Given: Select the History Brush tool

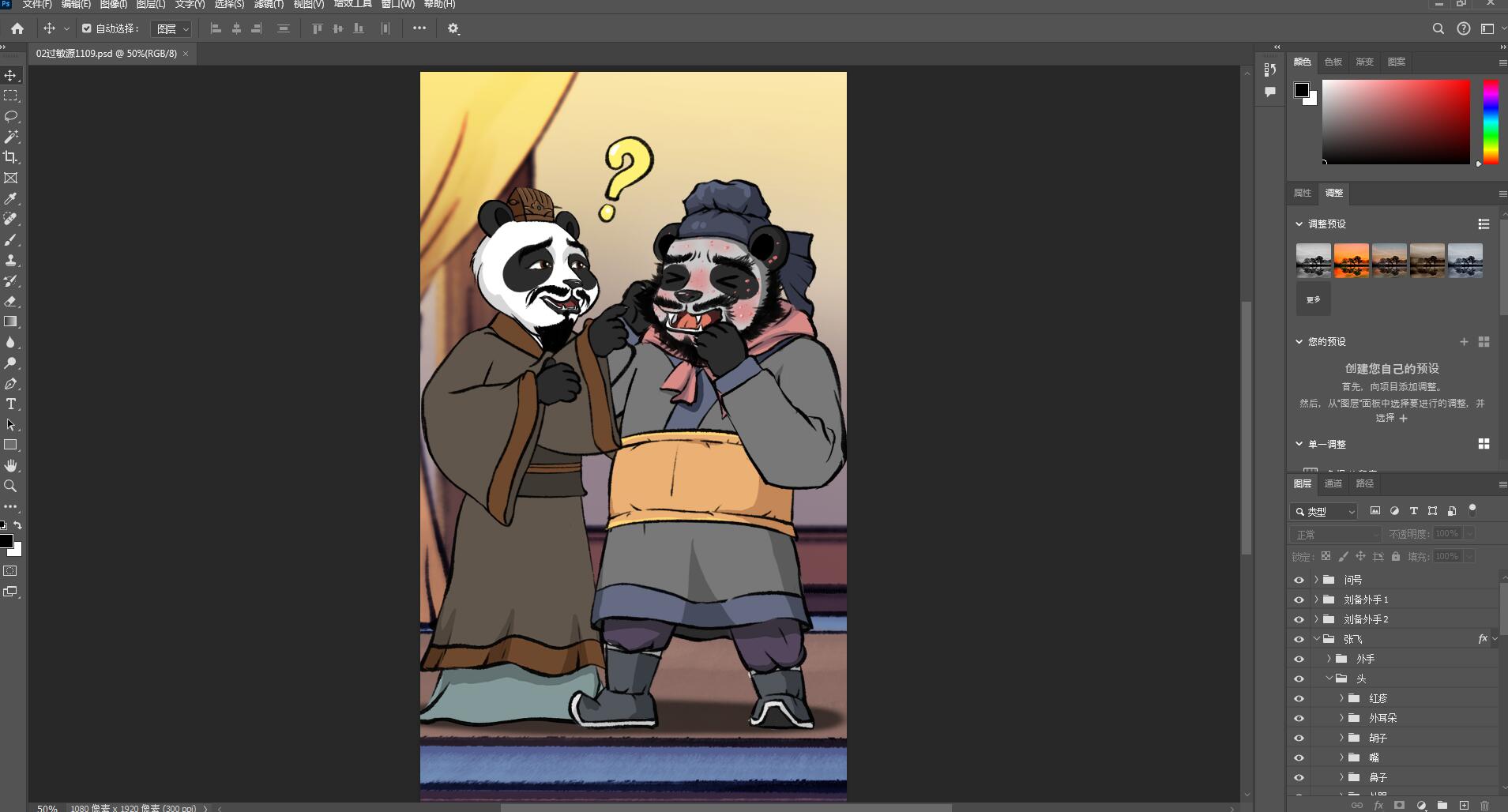Looking at the screenshot, I should tap(11, 280).
